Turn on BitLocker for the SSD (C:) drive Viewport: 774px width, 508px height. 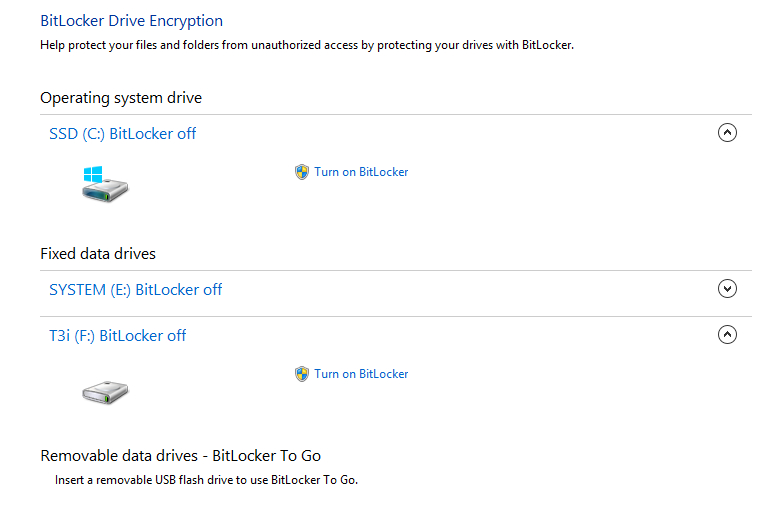pos(361,172)
